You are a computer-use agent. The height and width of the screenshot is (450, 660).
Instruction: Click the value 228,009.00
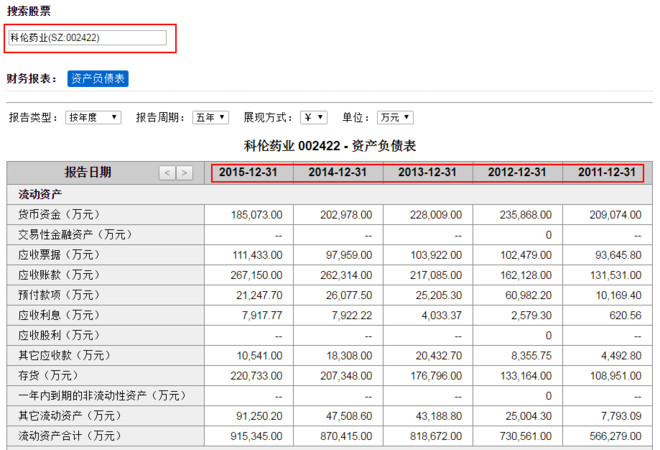pyautogui.click(x=436, y=215)
